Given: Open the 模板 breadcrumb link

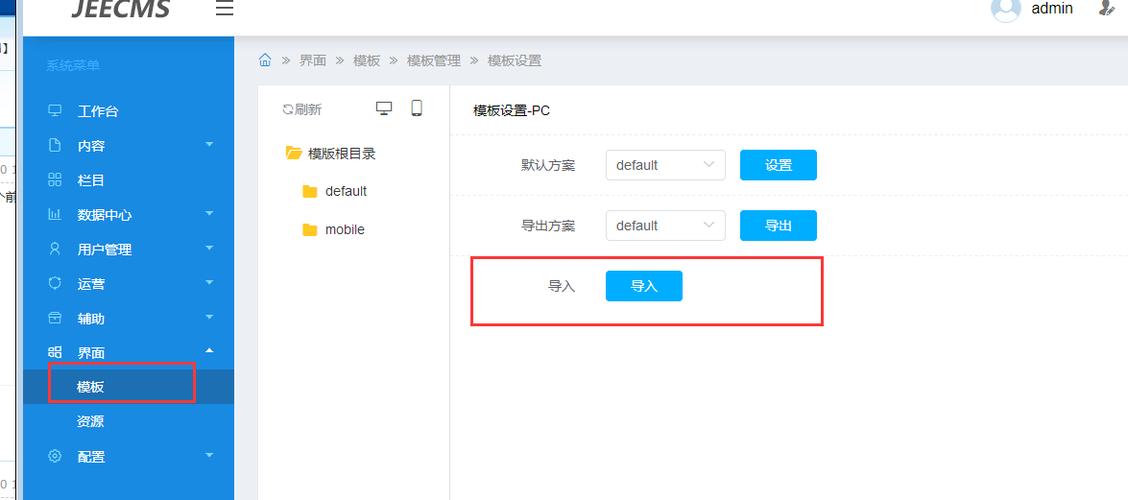Looking at the screenshot, I should click(x=366, y=60).
